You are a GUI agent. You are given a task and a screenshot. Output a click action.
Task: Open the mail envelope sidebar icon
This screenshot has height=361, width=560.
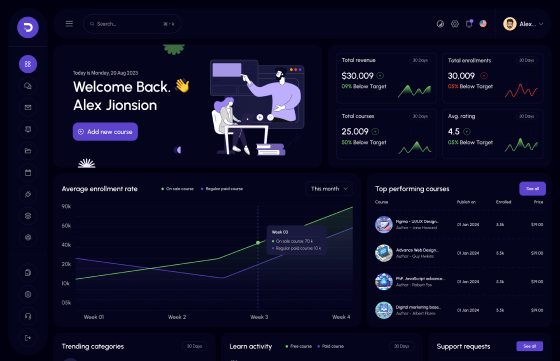click(x=28, y=107)
